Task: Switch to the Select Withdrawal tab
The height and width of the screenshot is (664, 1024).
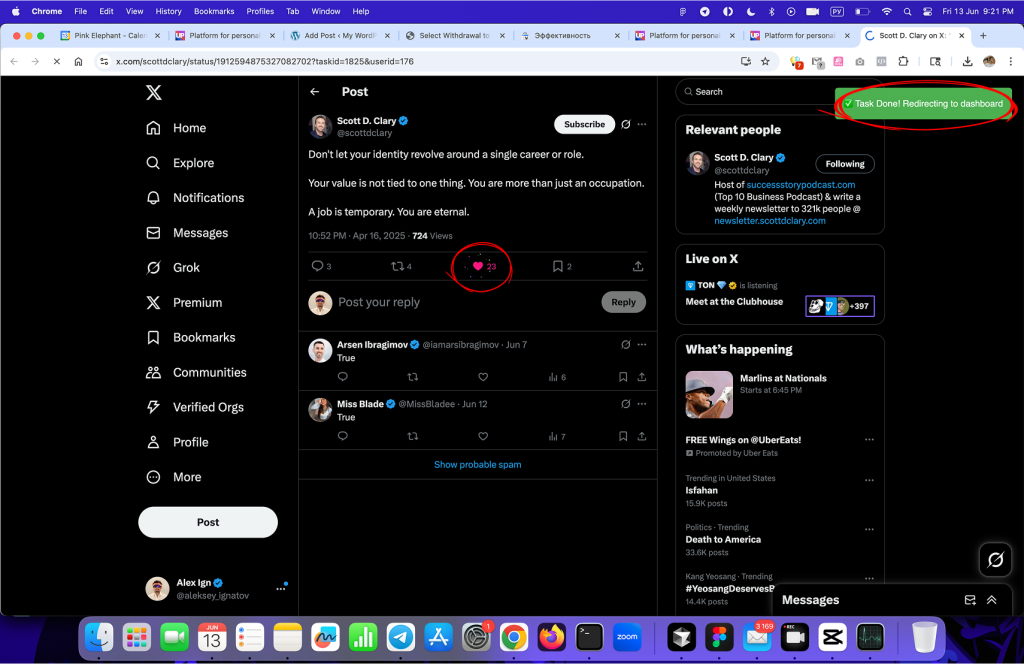Action: coord(455,36)
